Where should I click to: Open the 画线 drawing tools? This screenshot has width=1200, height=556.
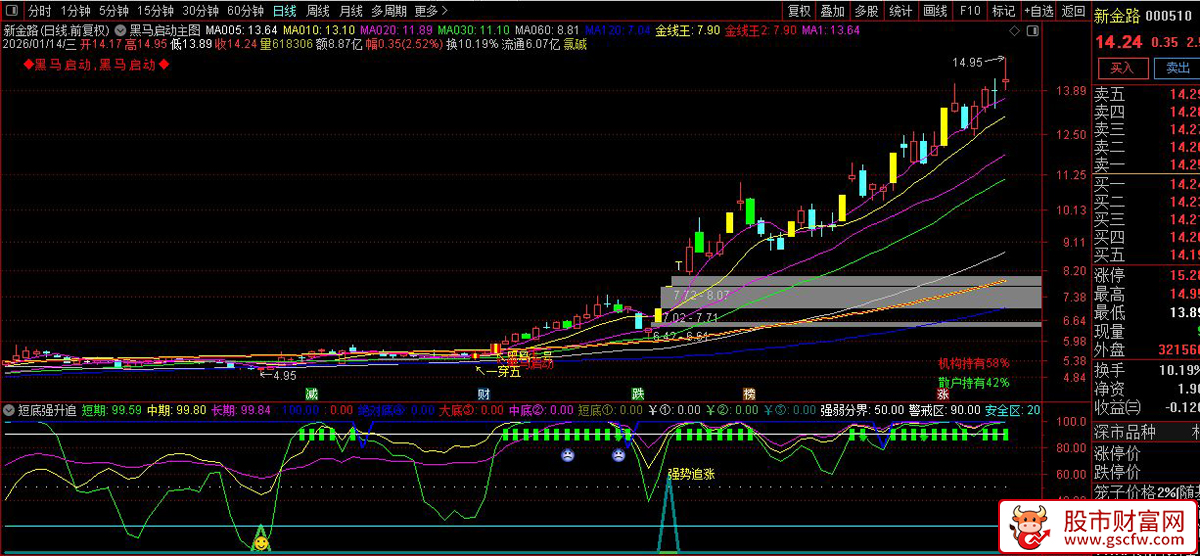point(935,11)
